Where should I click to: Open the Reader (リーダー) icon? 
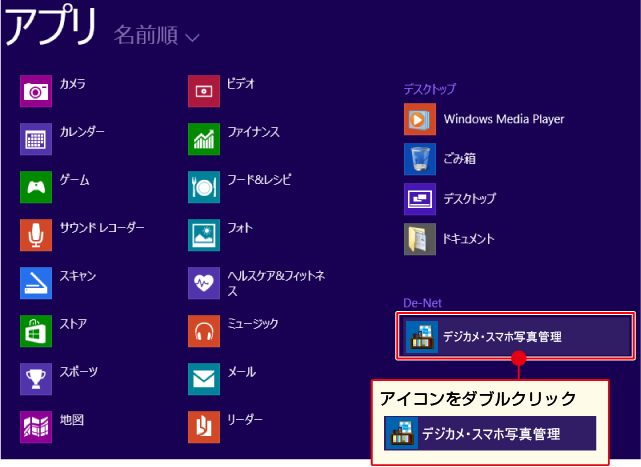tap(204, 427)
